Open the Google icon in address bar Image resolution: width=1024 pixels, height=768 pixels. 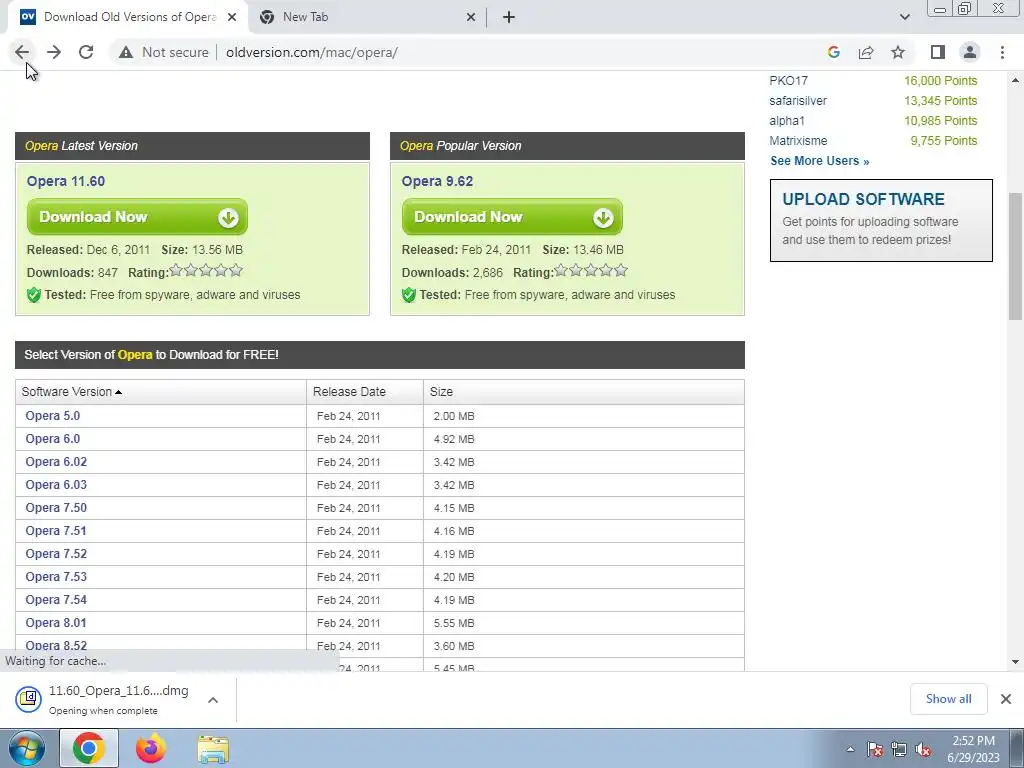[x=833, y=52]
